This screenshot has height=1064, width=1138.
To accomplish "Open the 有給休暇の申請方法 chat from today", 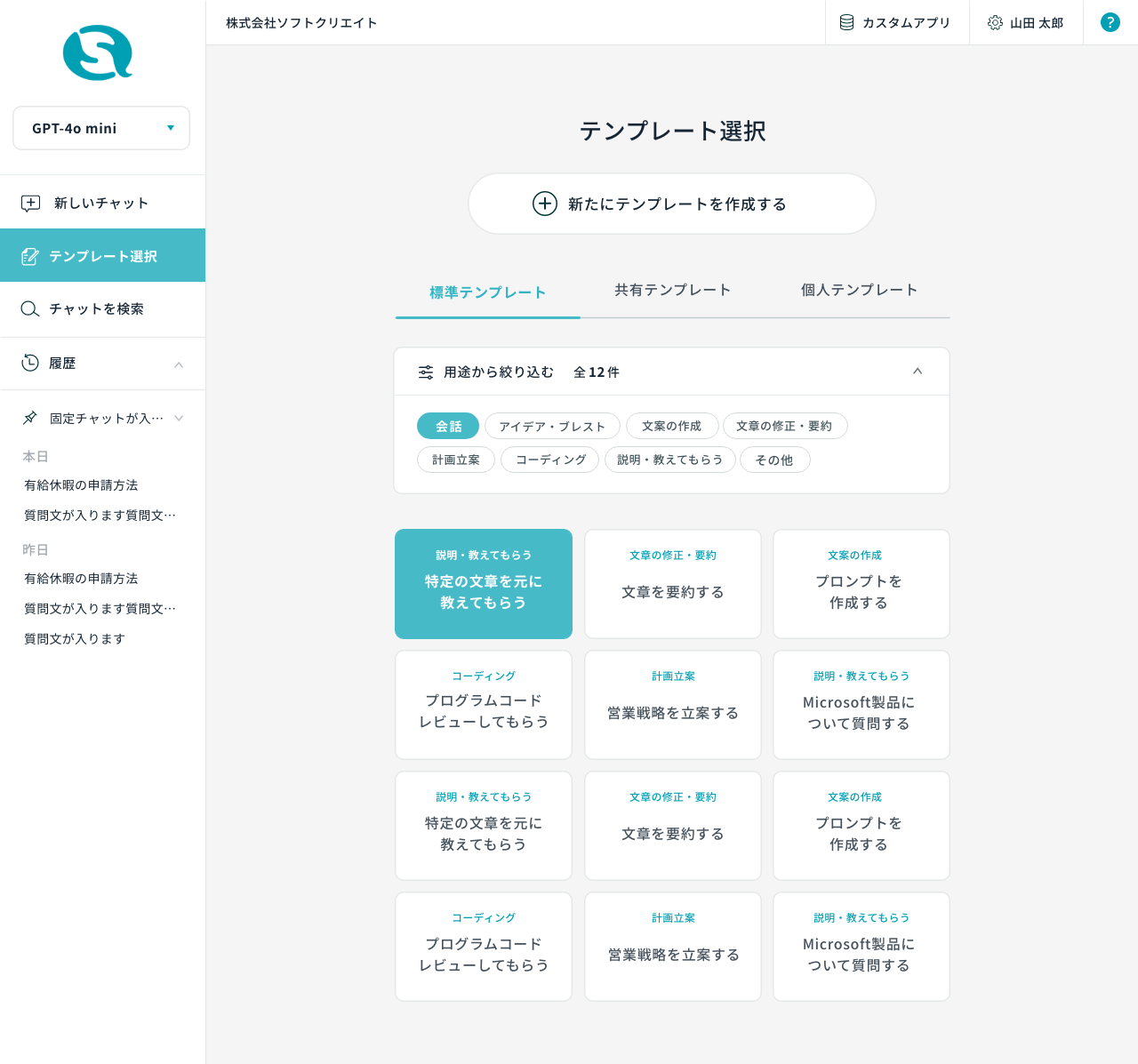I will [81, 484].
